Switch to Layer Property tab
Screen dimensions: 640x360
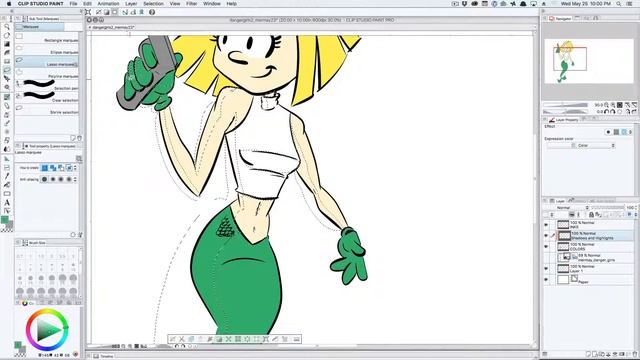[x=564, y=120]
